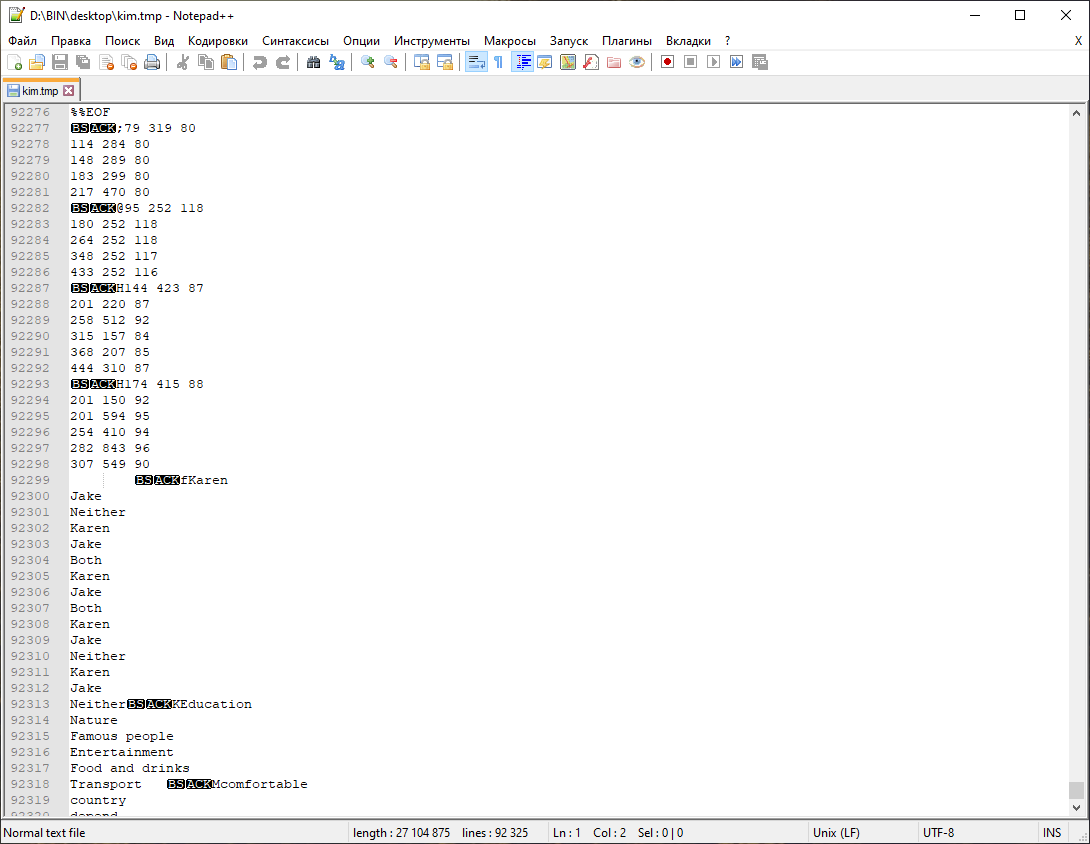This screenshot has height=844, width=1090.
Task: Toggle Show all characters pilcrow icon
Action: point(498,63)
